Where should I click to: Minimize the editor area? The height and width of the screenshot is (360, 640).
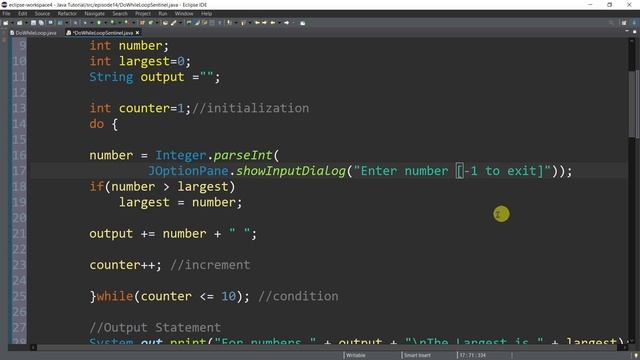[627, 31]
